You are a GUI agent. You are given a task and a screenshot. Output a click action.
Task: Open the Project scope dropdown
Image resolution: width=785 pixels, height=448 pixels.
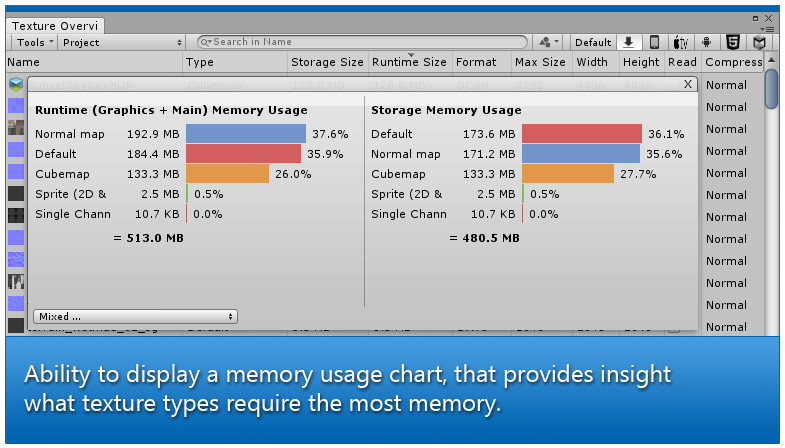coord(122,42)
